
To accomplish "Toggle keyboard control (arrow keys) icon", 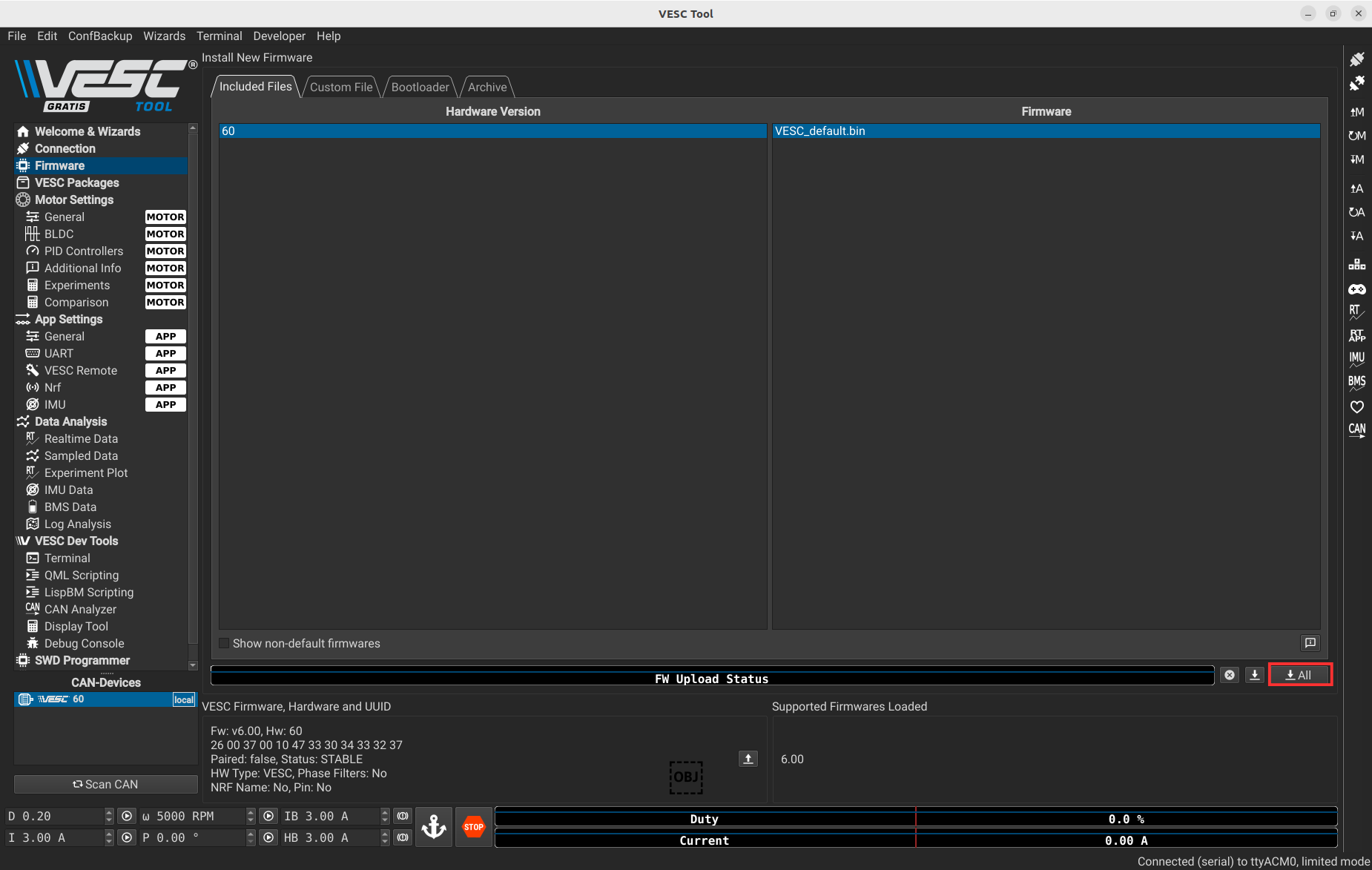I will [x=1356, y=265].
